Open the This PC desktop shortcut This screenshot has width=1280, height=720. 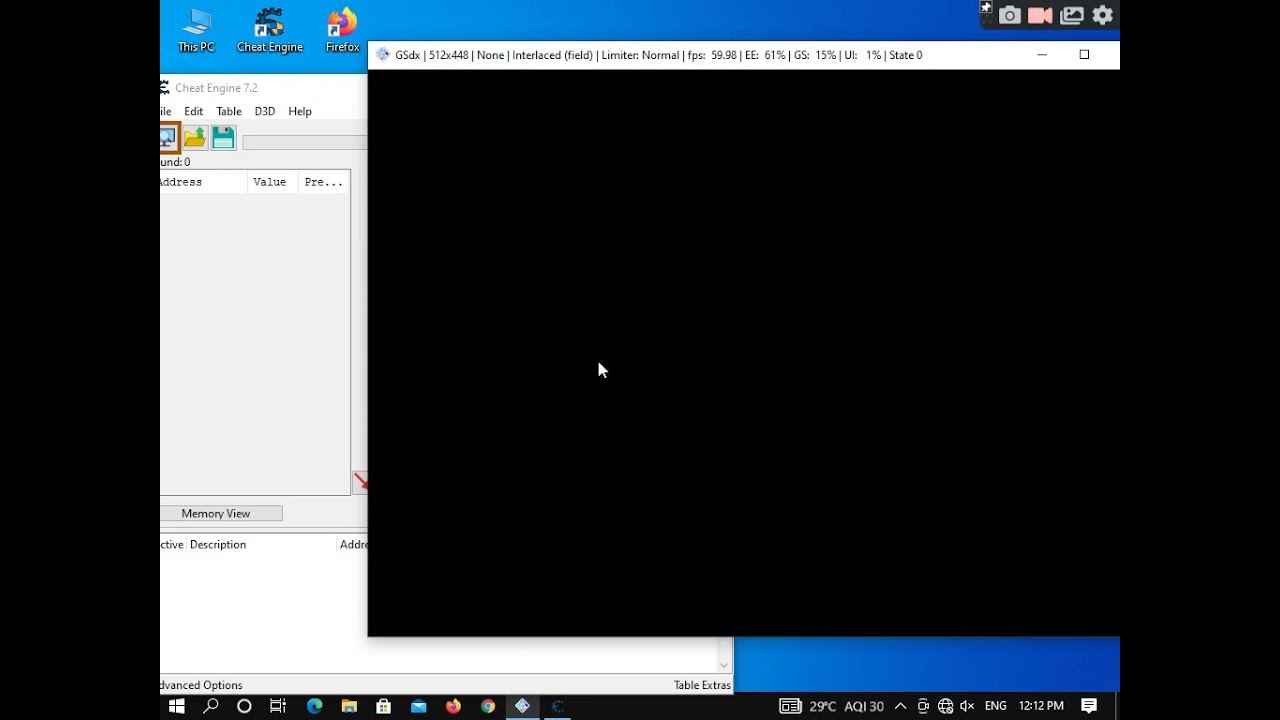(196, 30)
